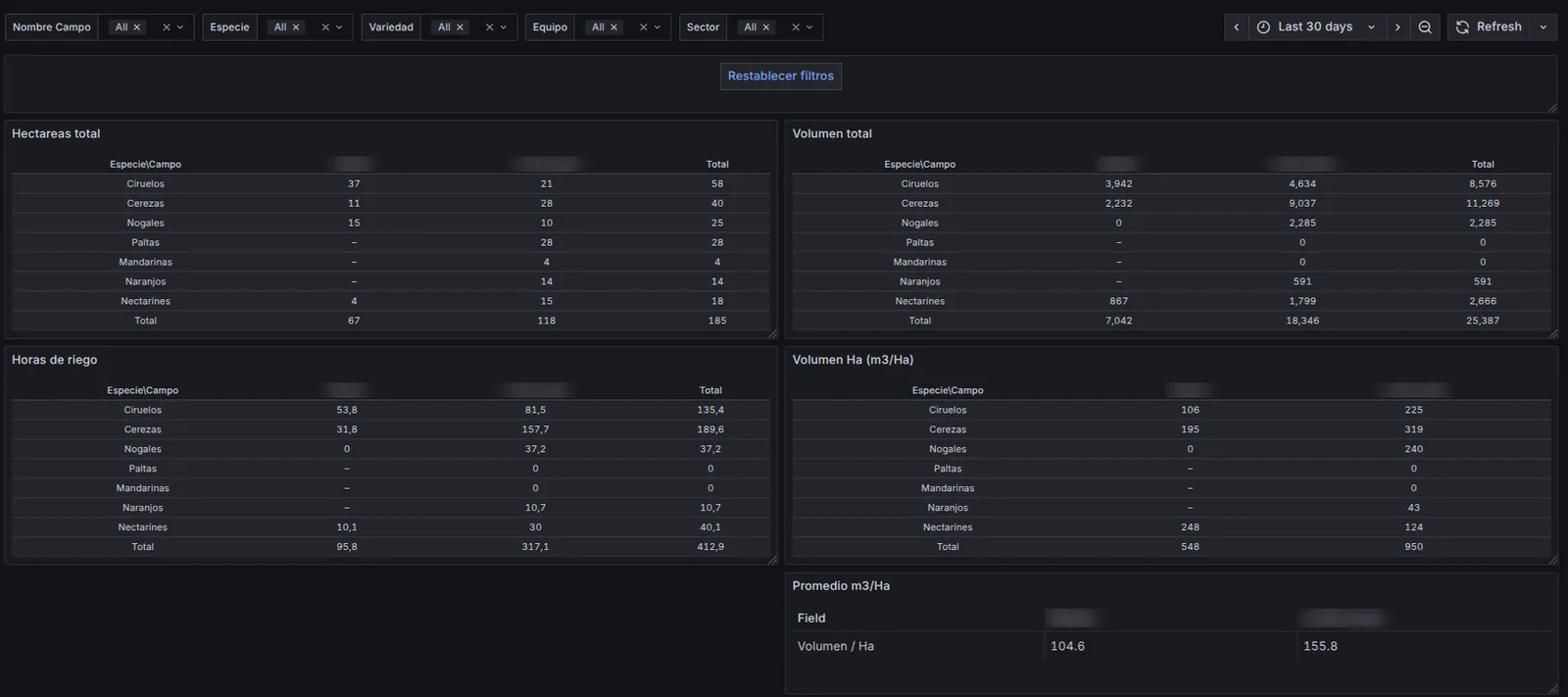Refresh the dashboard
1568x697 pixels.
1489,27
